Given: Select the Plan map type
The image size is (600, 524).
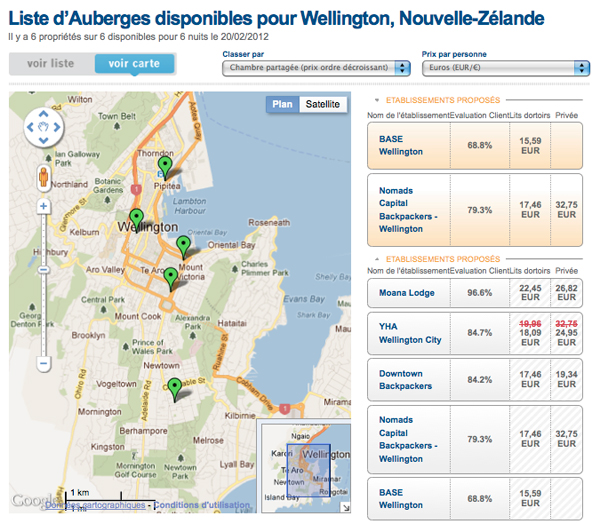Looking at the screenshot, I should tap(283, 104).
